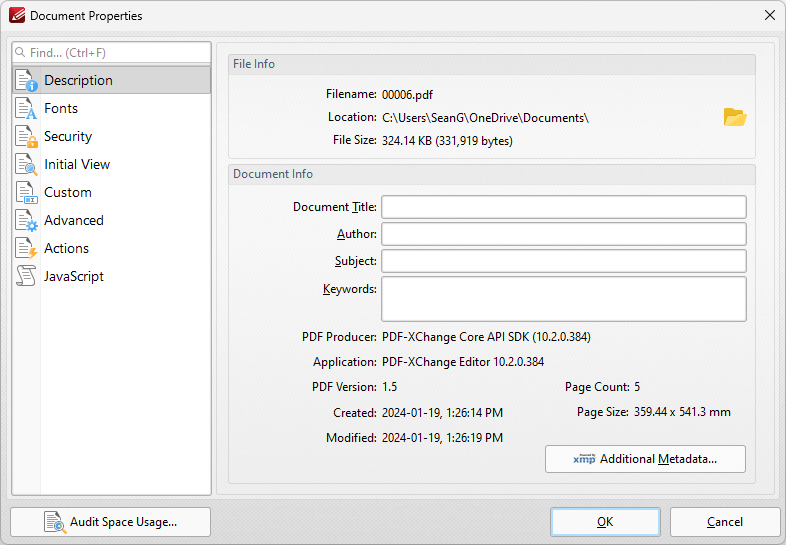Click the JavaScript scroll icon
The width and height of the screenshot is (786, 545).
[x=26, y=276]
